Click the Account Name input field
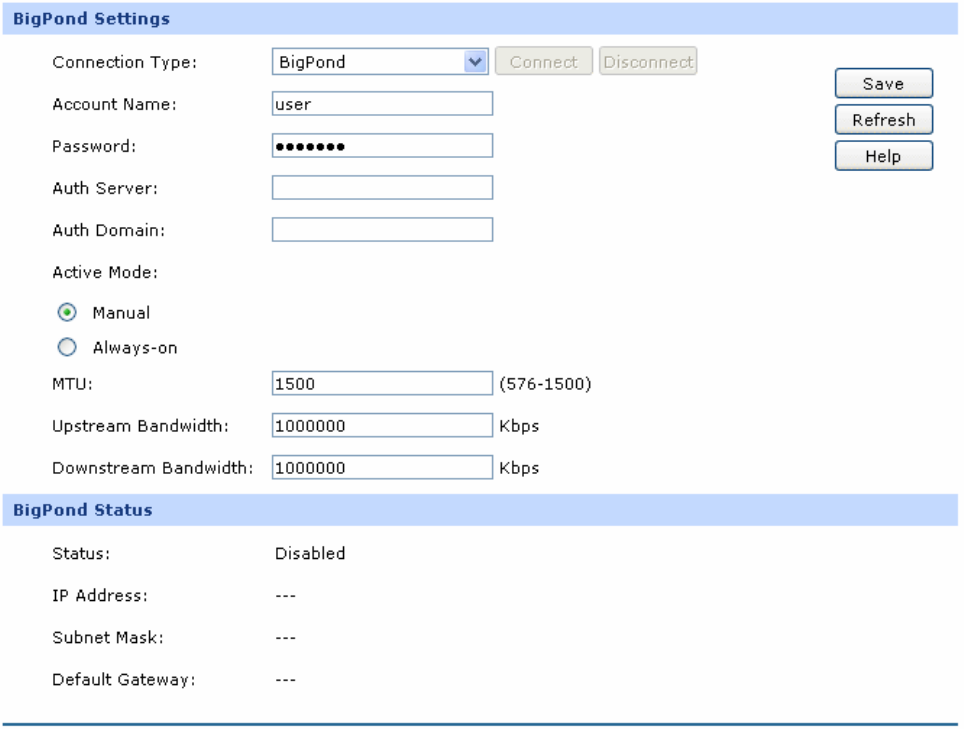The width and height of the screenshot is (964, 729). tap(382, 104)
